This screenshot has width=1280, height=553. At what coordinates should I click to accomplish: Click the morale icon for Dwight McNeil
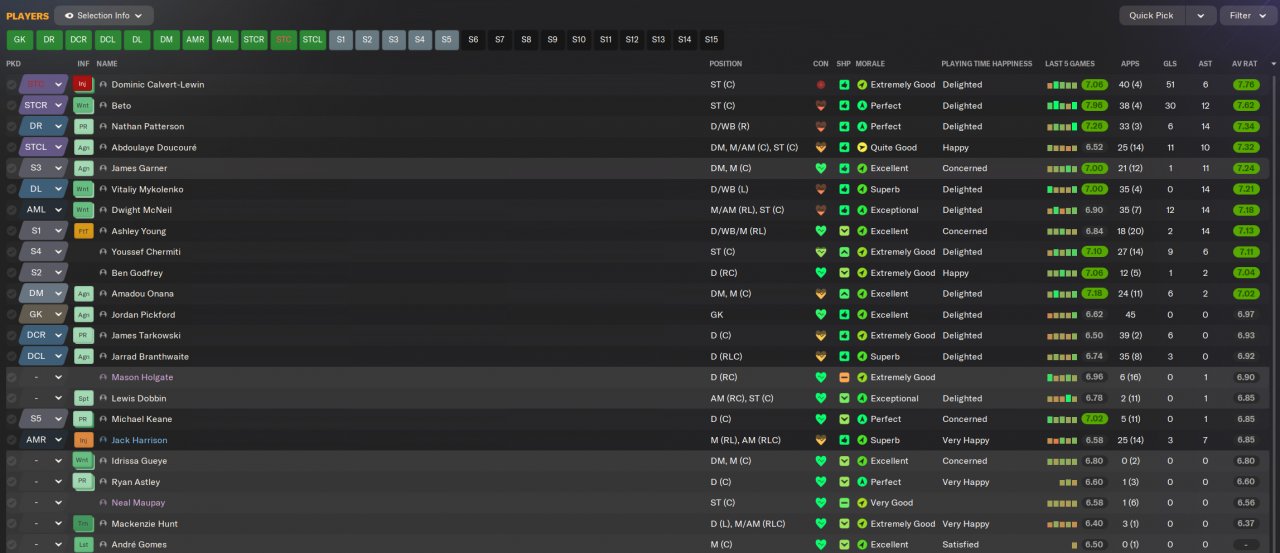pyautogui.click(x=862, y=210)
